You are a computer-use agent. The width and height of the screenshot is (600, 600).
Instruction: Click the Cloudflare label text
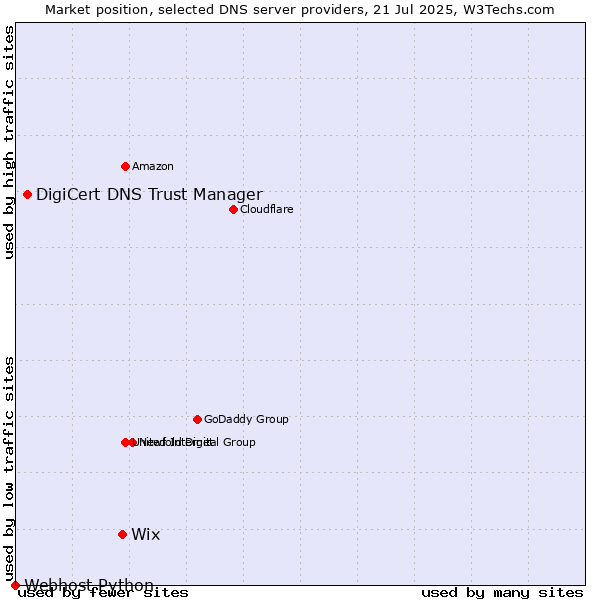[x=267, y=209]
